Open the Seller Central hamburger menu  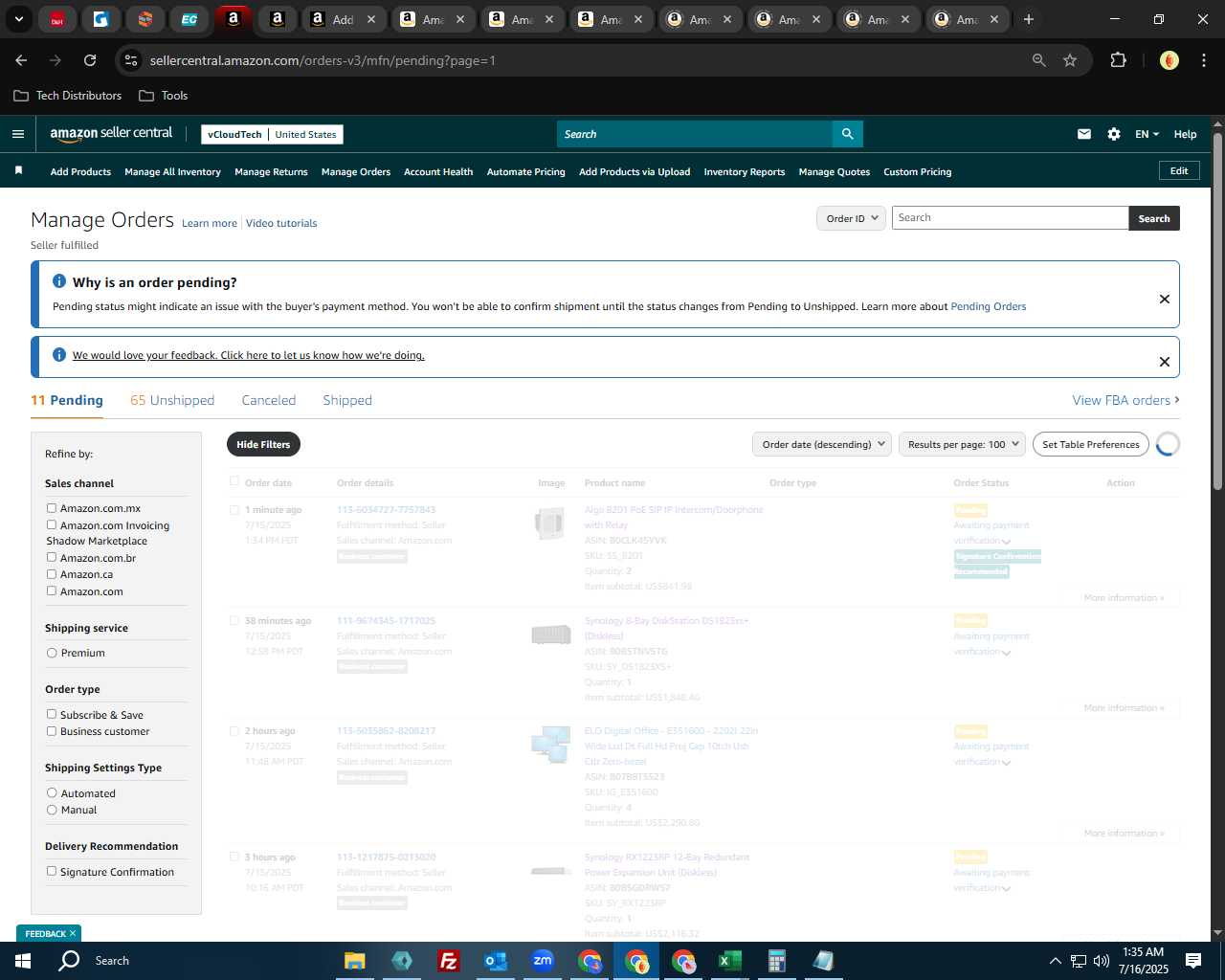point(18,134)
